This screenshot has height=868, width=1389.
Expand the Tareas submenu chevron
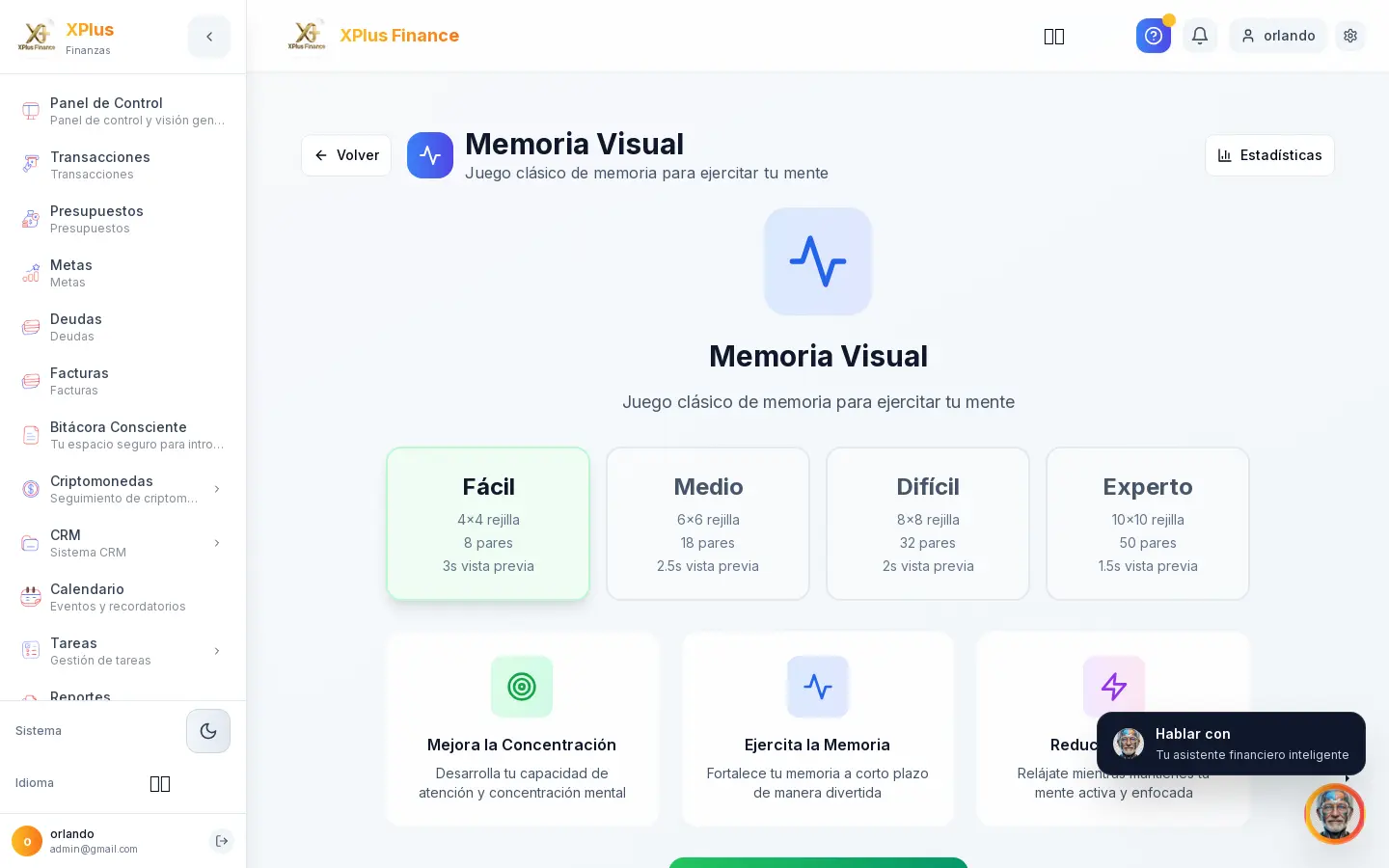(217, 651)
